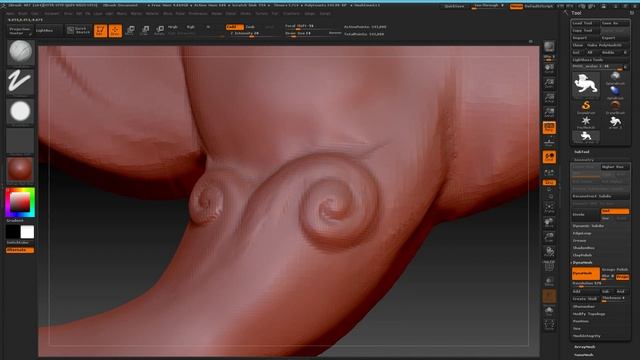Screen dimensions: 640x360
Task: Expand the ZRemesher section
Action: click(584, 307)
